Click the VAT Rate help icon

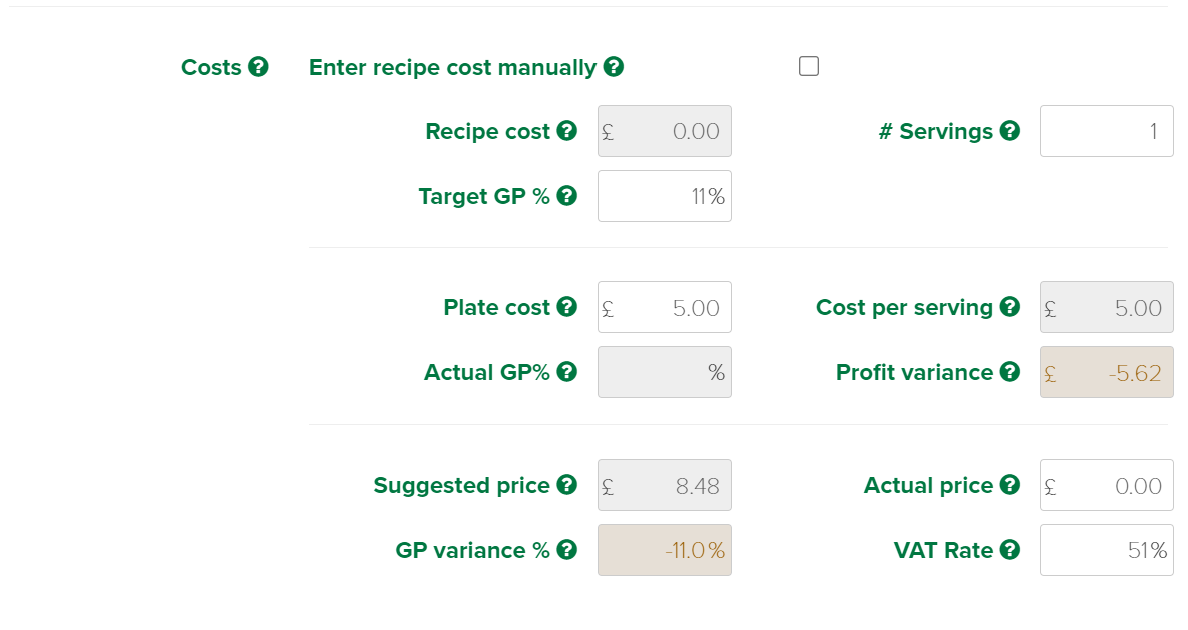pyautogui.click(x=1009, y=550)
